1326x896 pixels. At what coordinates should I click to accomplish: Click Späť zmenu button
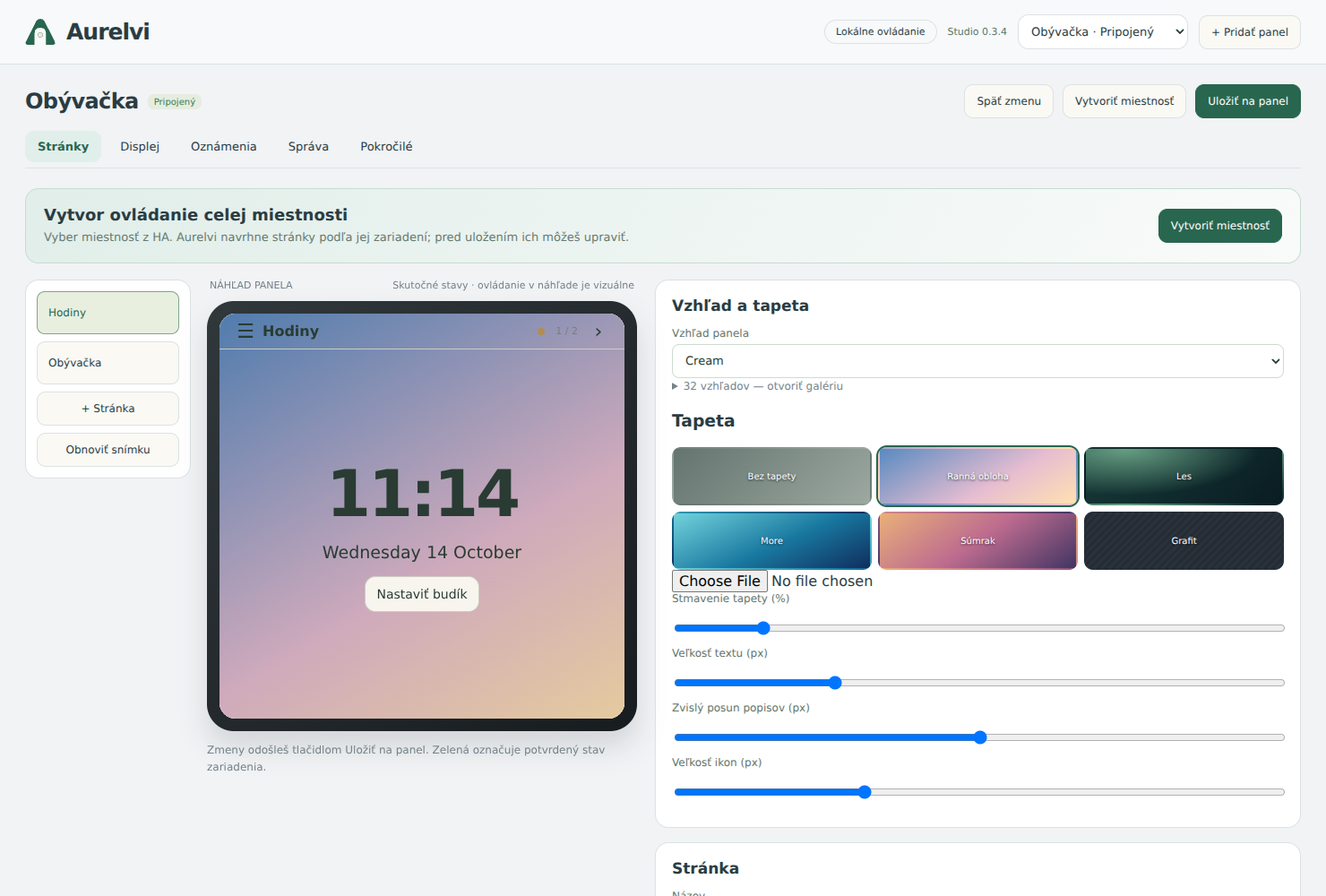pos(1009,101)
